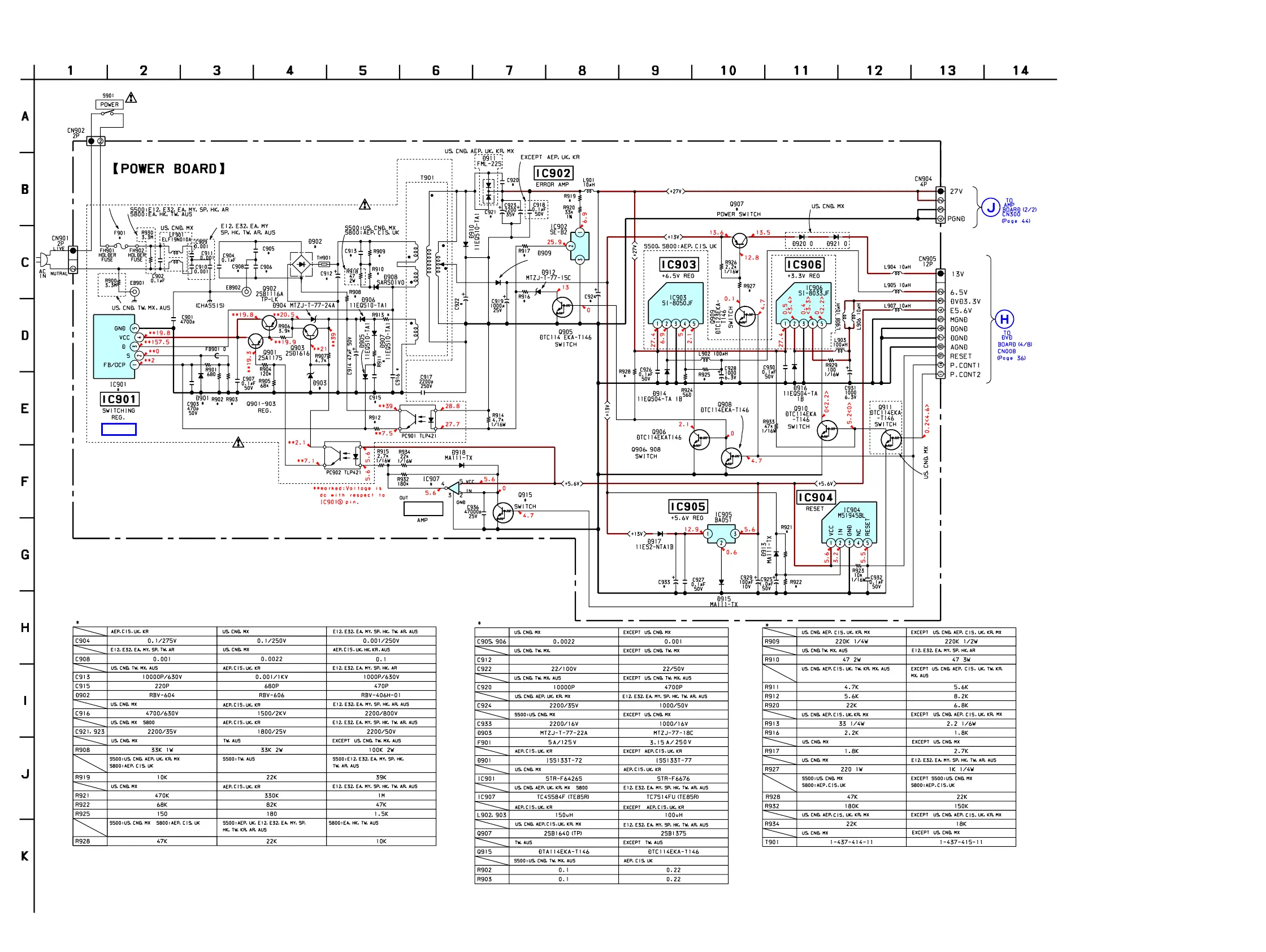Click the boxed IC902 label

pos(553,174)
